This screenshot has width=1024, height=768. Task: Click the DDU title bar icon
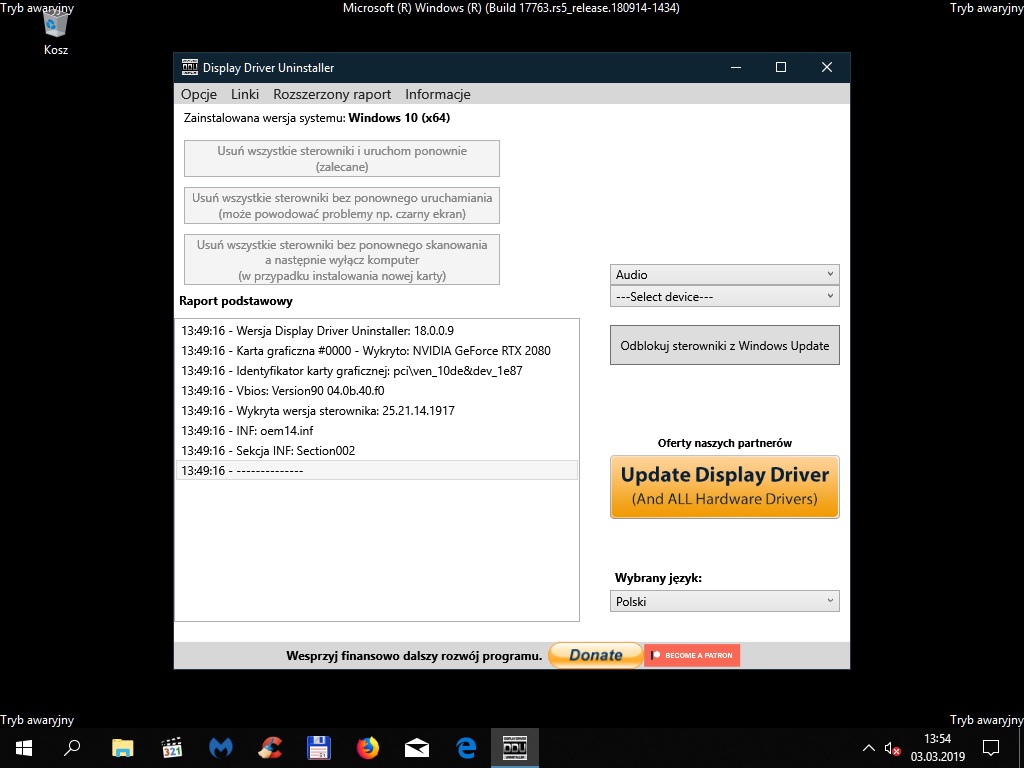point(189,67)
